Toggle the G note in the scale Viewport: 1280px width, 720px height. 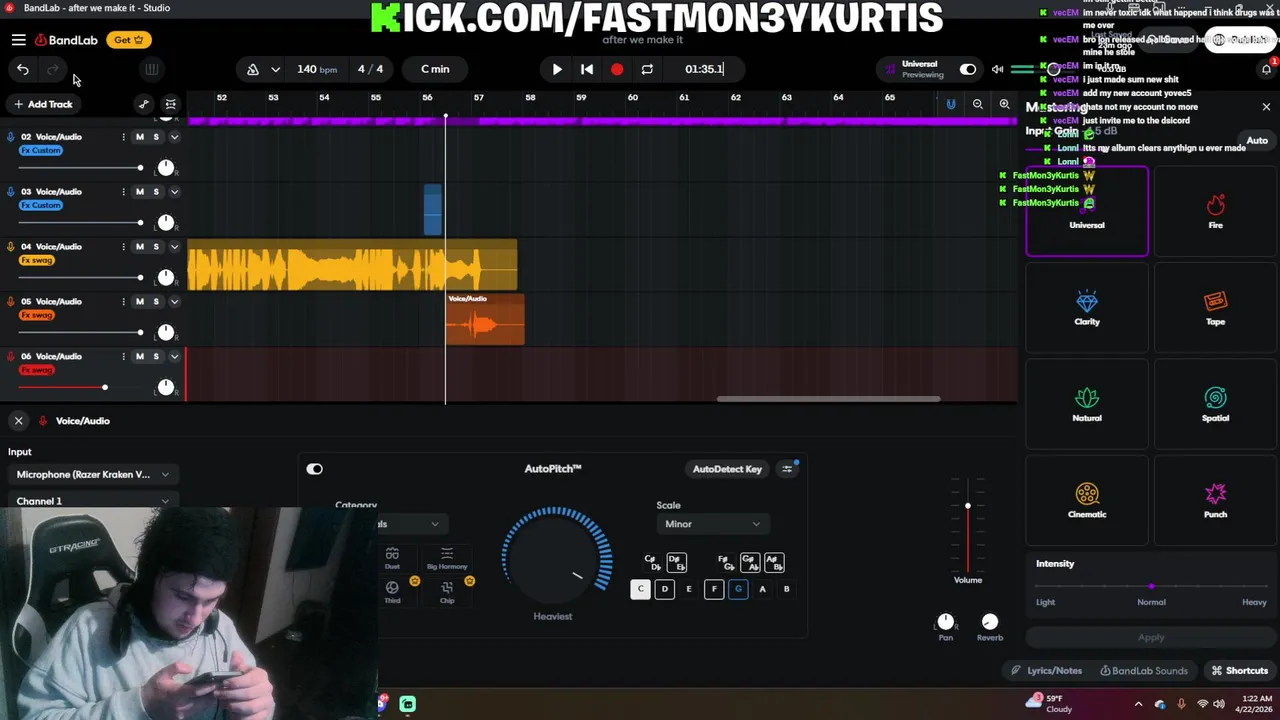(738, 589)
